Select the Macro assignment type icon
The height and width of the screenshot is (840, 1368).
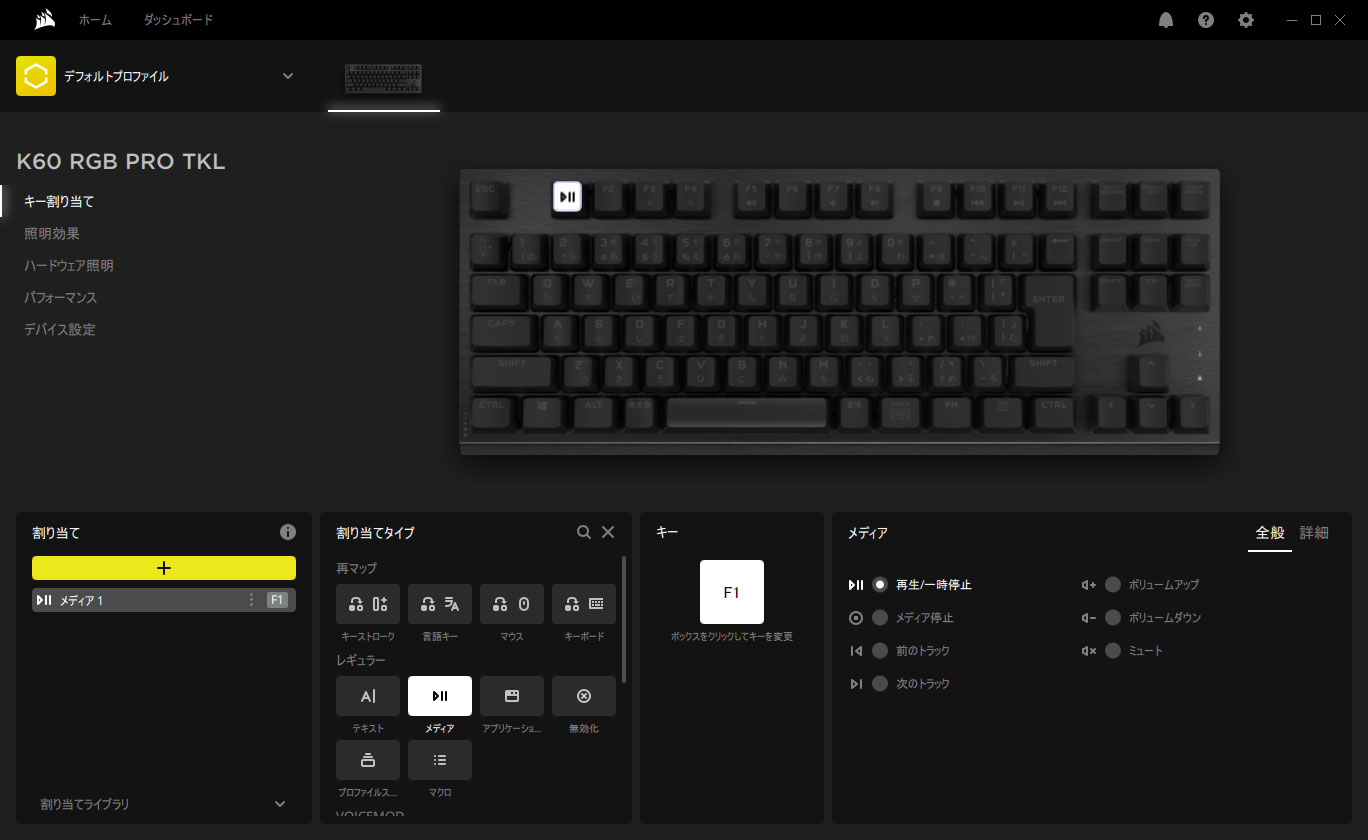[439, 760]
